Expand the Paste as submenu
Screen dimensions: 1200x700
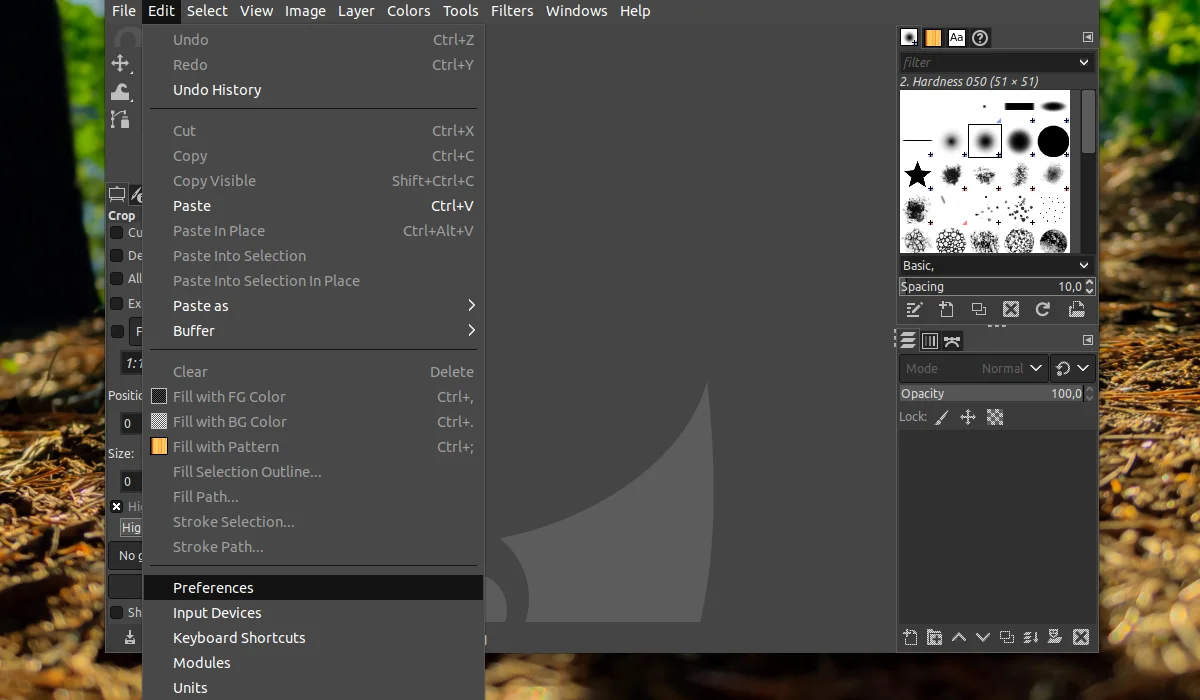313,306
